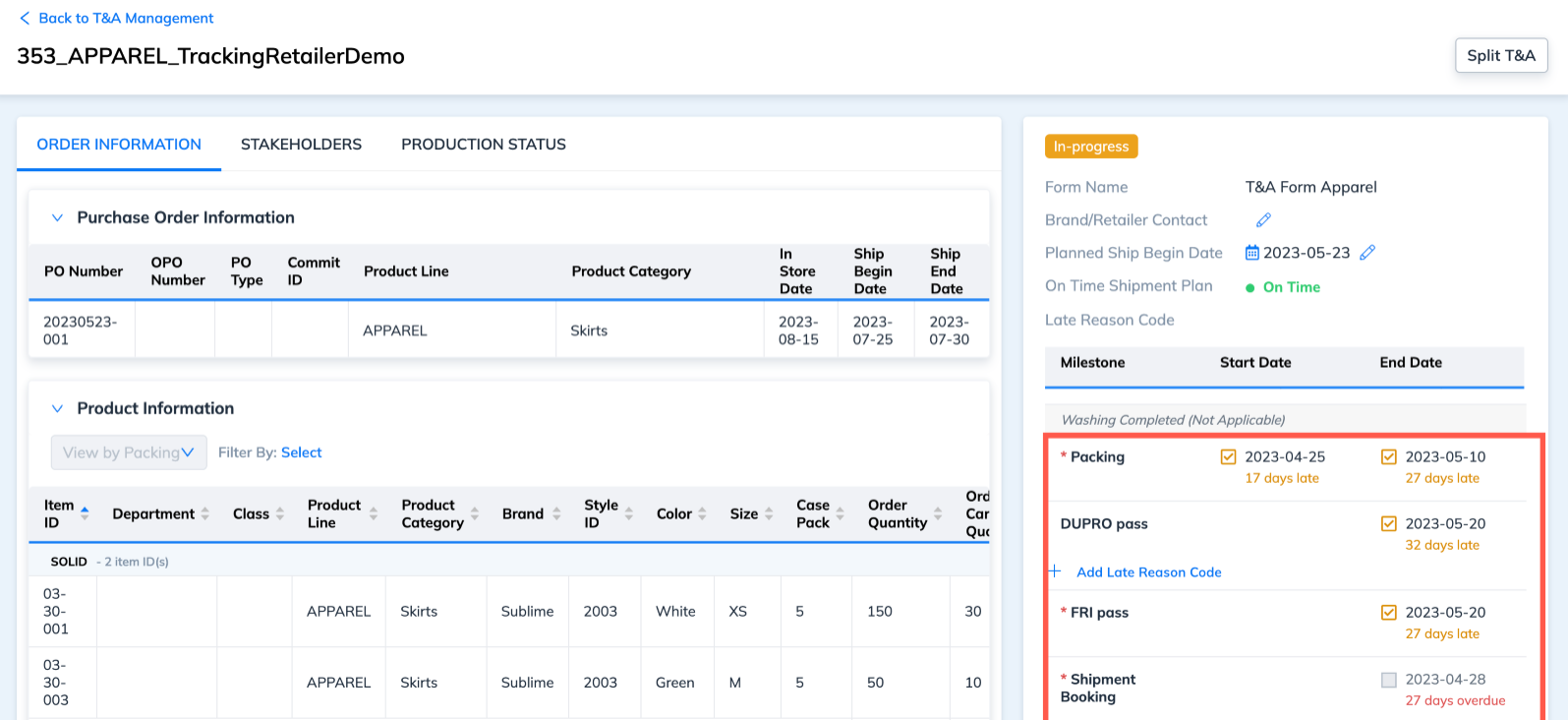The height and width of the screenshot is (720, 1568).
Task: Toggle DUPRO pass end date checkbox
Action: (1388, 523)
